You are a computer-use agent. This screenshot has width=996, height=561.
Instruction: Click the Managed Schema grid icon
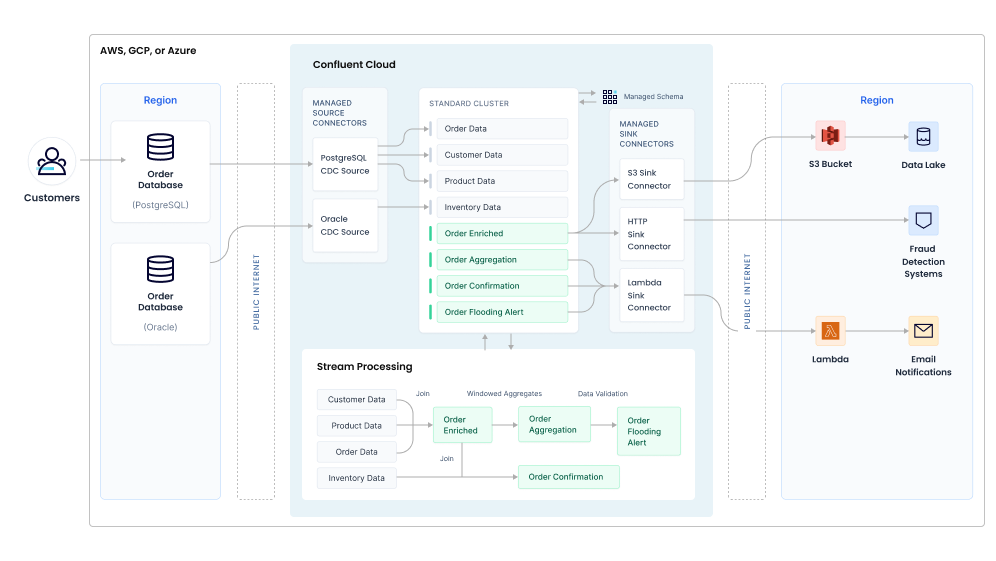(610, 97)
